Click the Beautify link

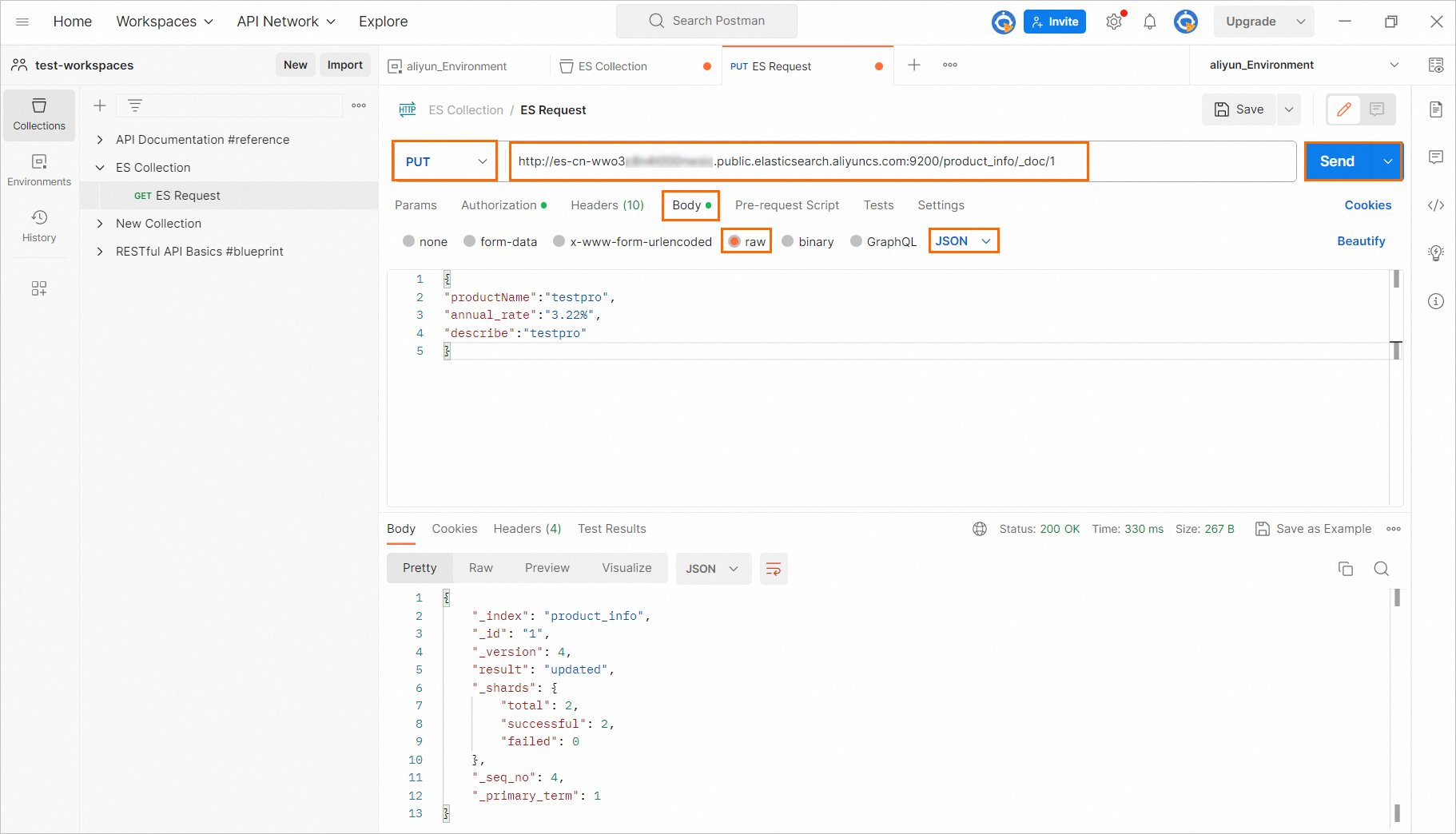tap(1360, 241)
